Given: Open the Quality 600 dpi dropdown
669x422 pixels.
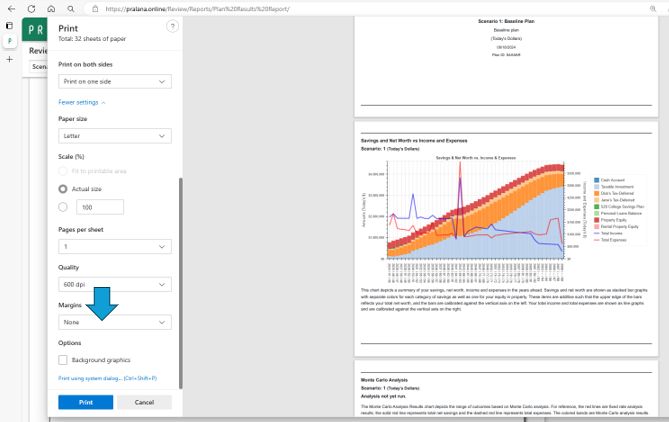Looking at the screenshot, I should [115, 284].
